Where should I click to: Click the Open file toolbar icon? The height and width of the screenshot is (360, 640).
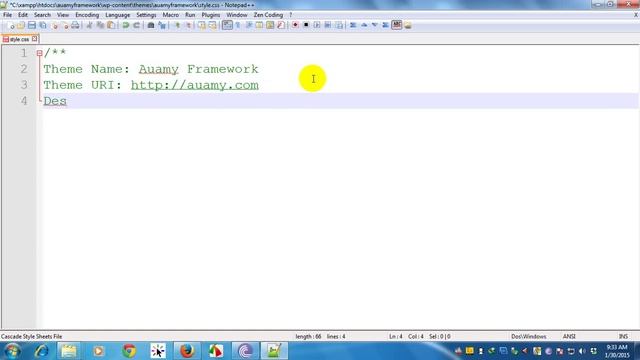tap(21, 25)
